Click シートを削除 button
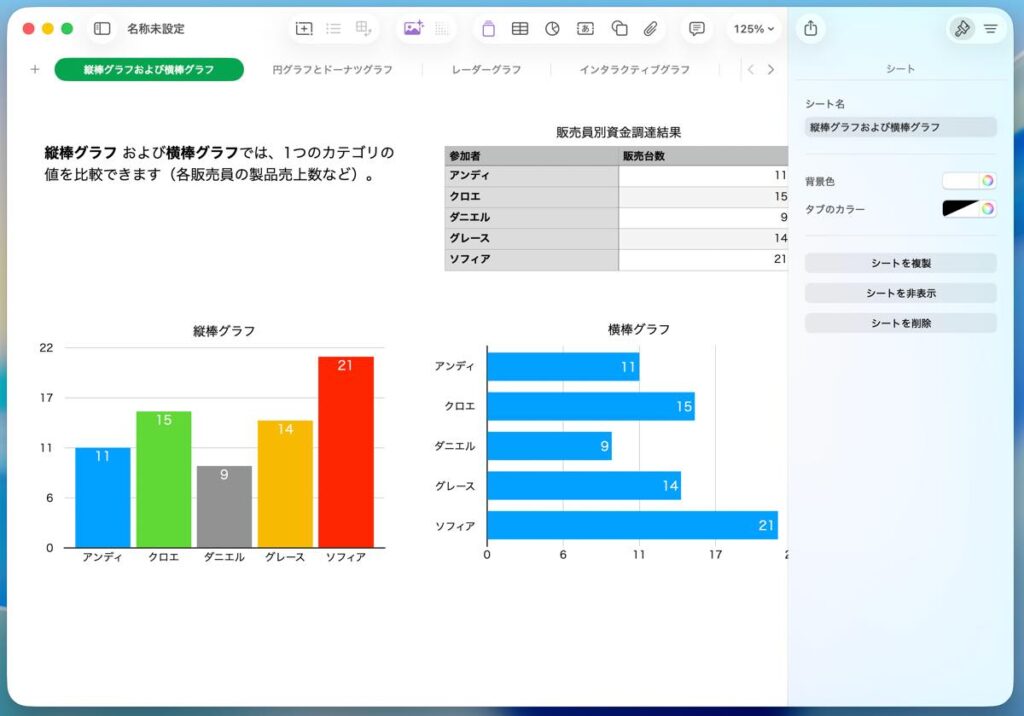The image size is (1024, 716). [x=901, y=323]
